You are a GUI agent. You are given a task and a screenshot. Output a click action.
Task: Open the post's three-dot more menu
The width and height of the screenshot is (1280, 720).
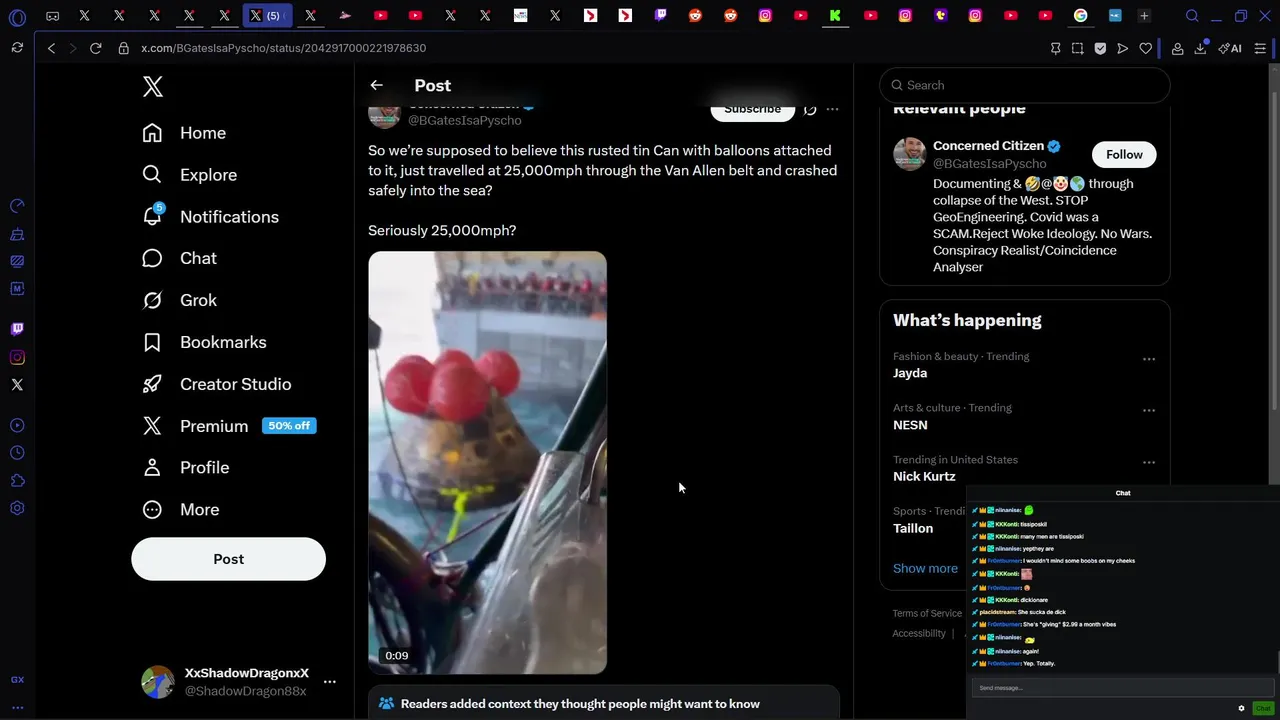coord(832,109)
